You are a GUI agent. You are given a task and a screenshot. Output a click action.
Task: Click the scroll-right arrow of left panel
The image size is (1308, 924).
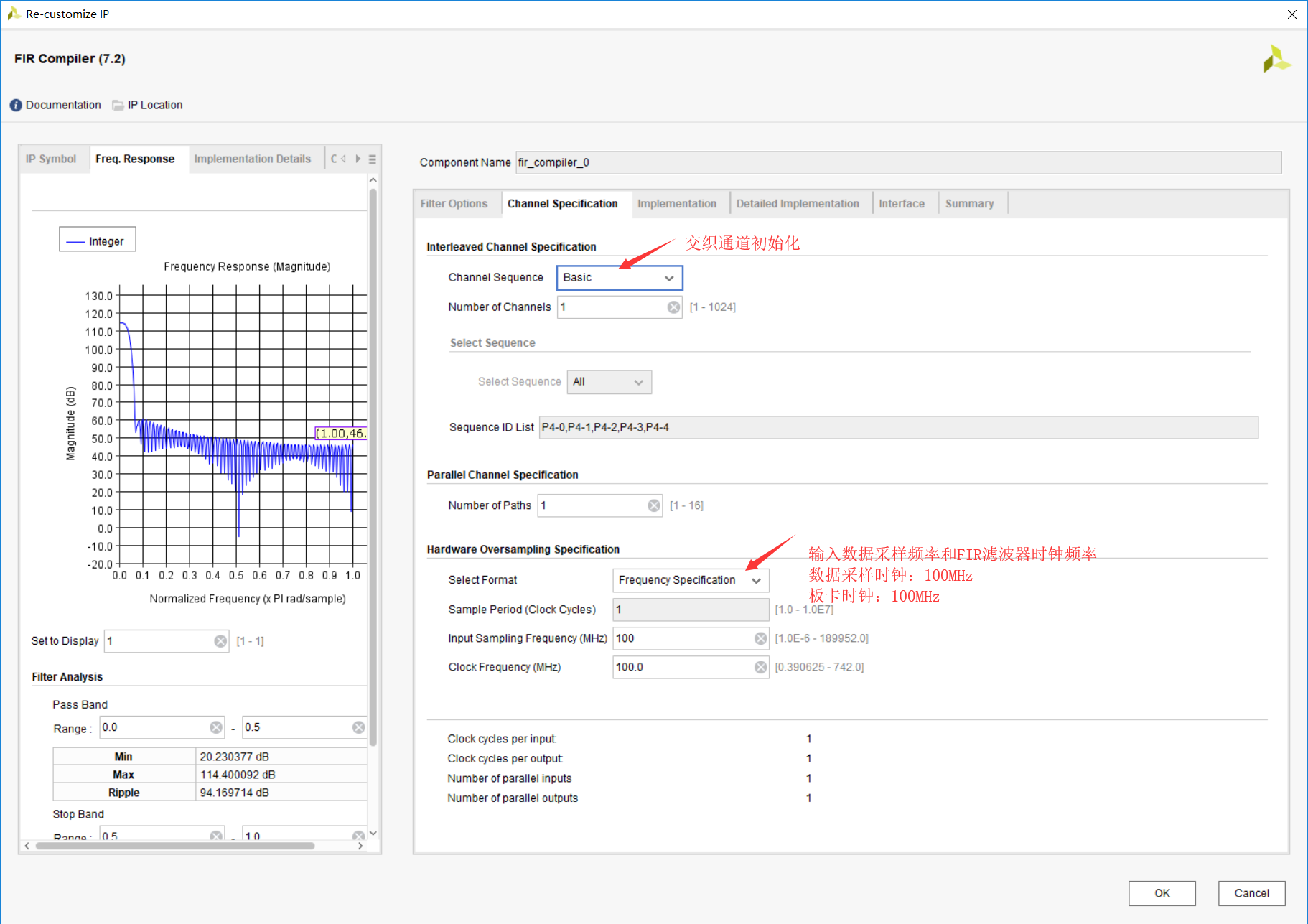point(360,846)
